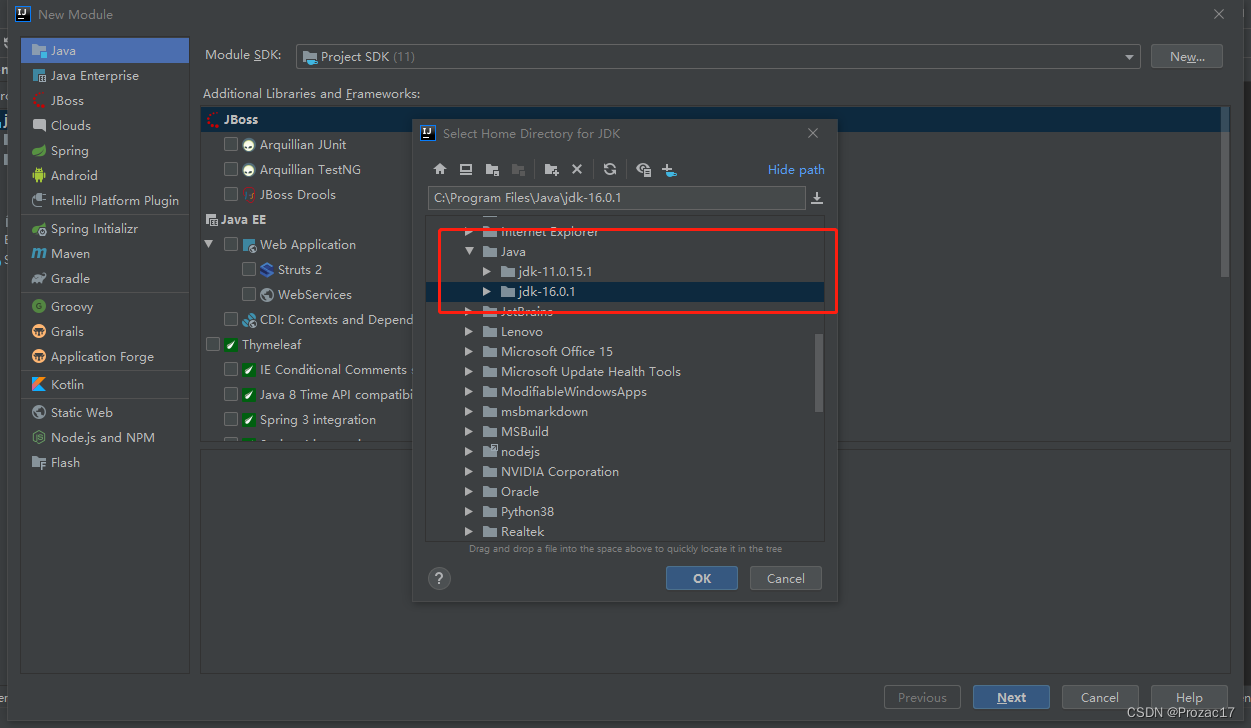The width and height of the screenshot is (1251, 728).
Task: Tick Spring 3 integration checkbox
Action: pos(231,419)
